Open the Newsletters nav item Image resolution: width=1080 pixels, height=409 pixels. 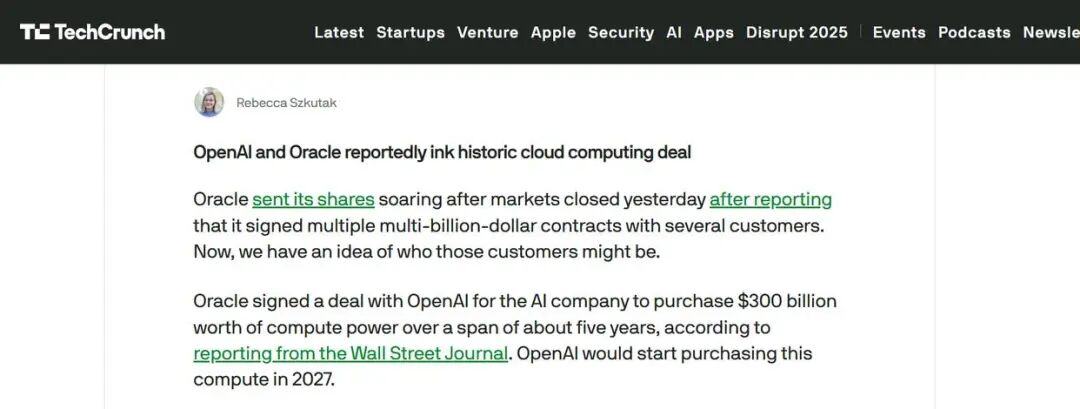coord(1050,32)
